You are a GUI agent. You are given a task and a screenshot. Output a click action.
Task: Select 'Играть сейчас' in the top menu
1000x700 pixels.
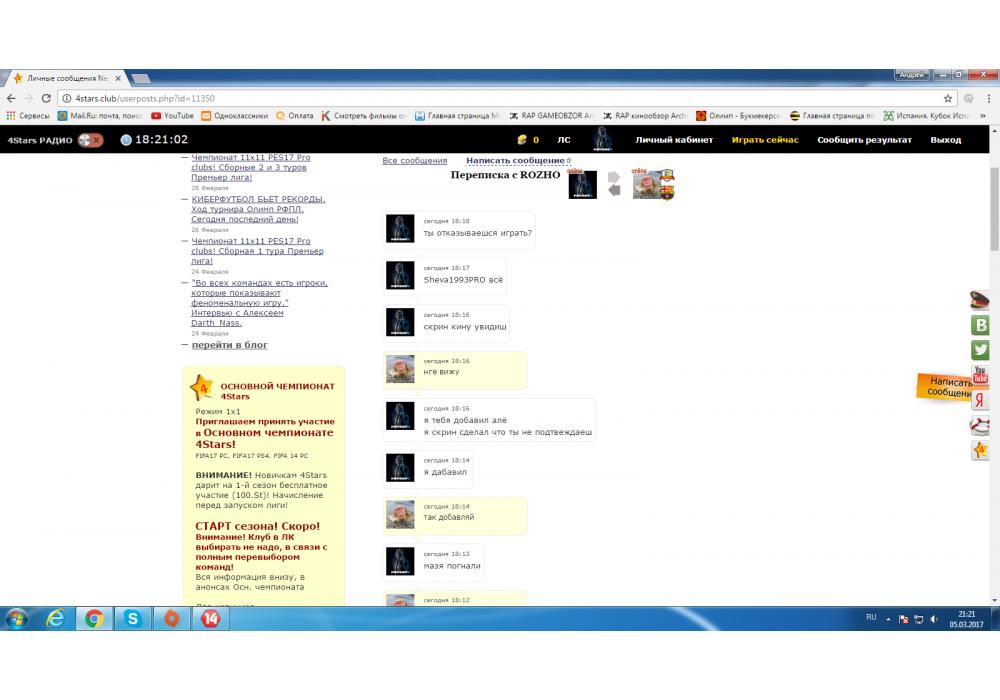click(765, 140)
